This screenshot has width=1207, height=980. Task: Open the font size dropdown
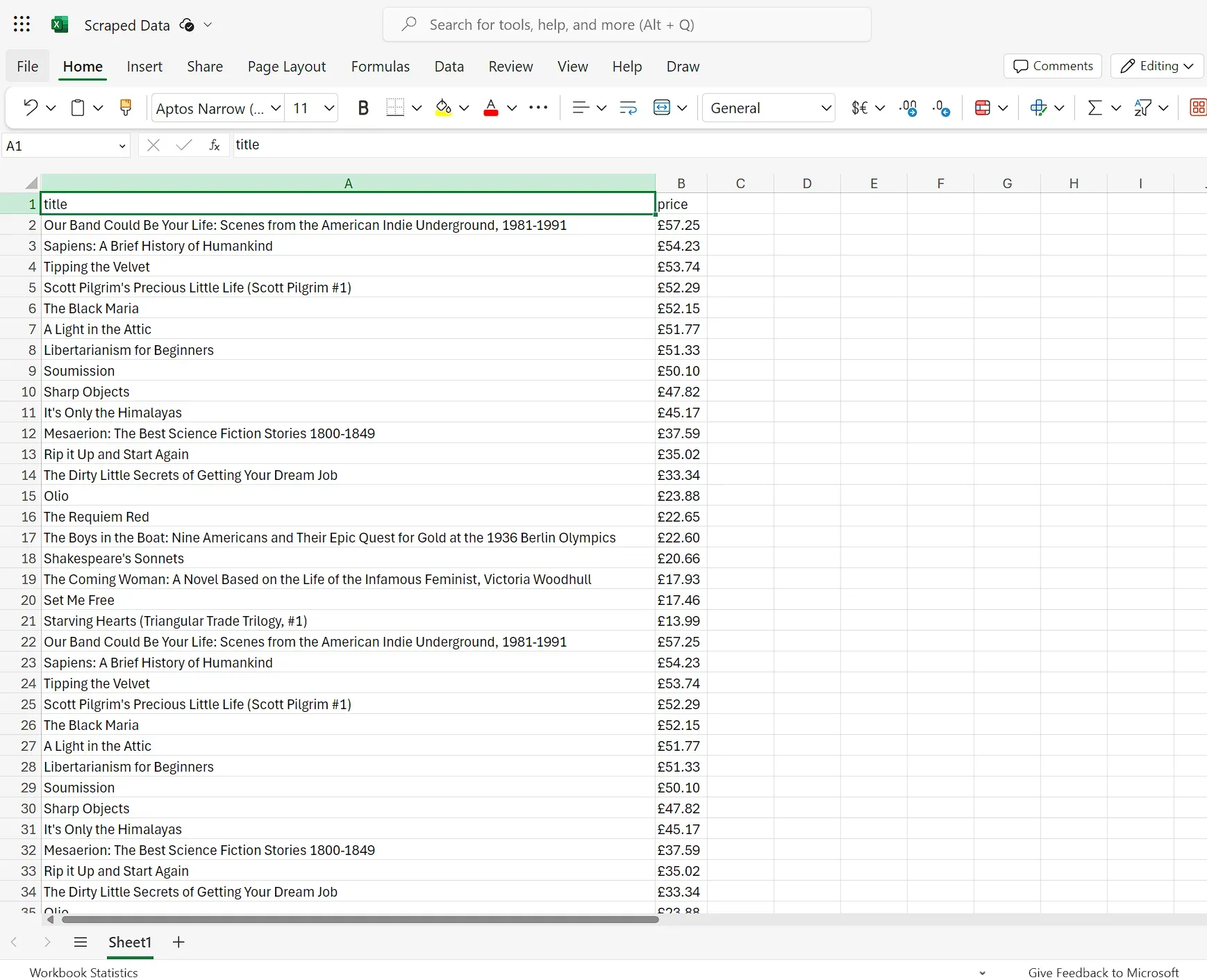pos(328,108)
